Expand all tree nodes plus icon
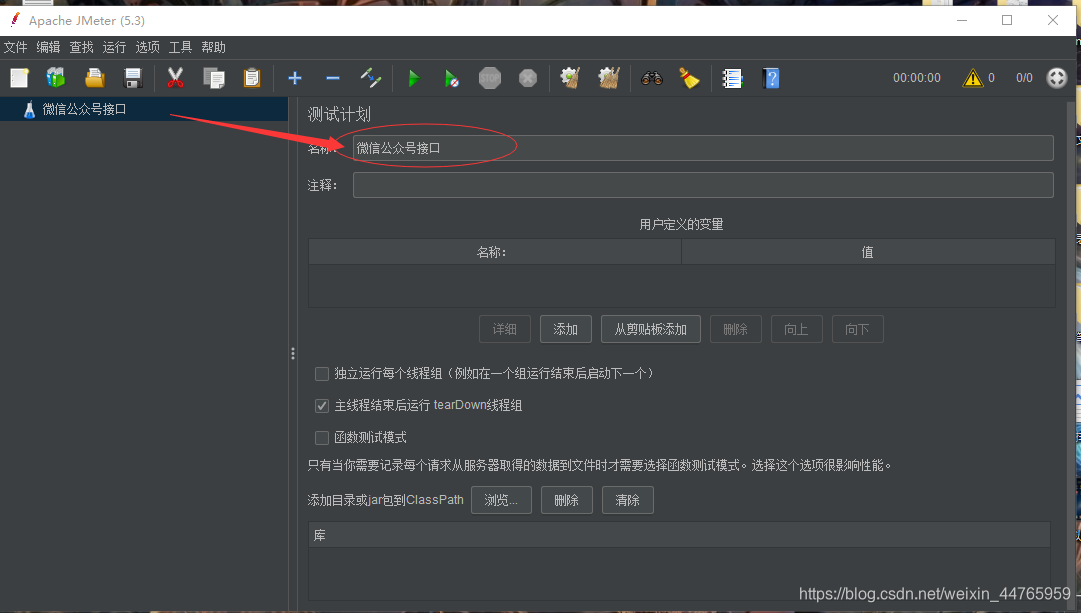The image size is (1081, 613). click(294, 78)
